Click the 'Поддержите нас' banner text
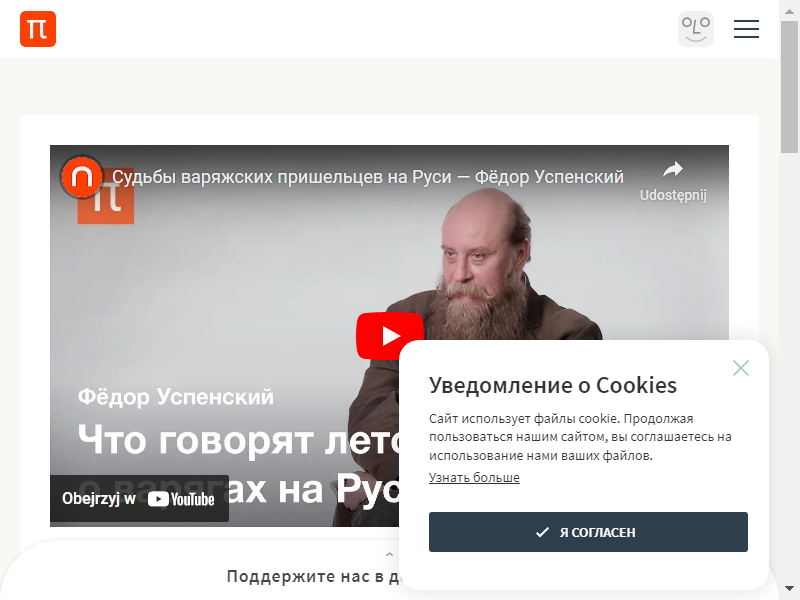Image resolution: width=800 pixels, height=600 pixels. click(x=312, y=577)
